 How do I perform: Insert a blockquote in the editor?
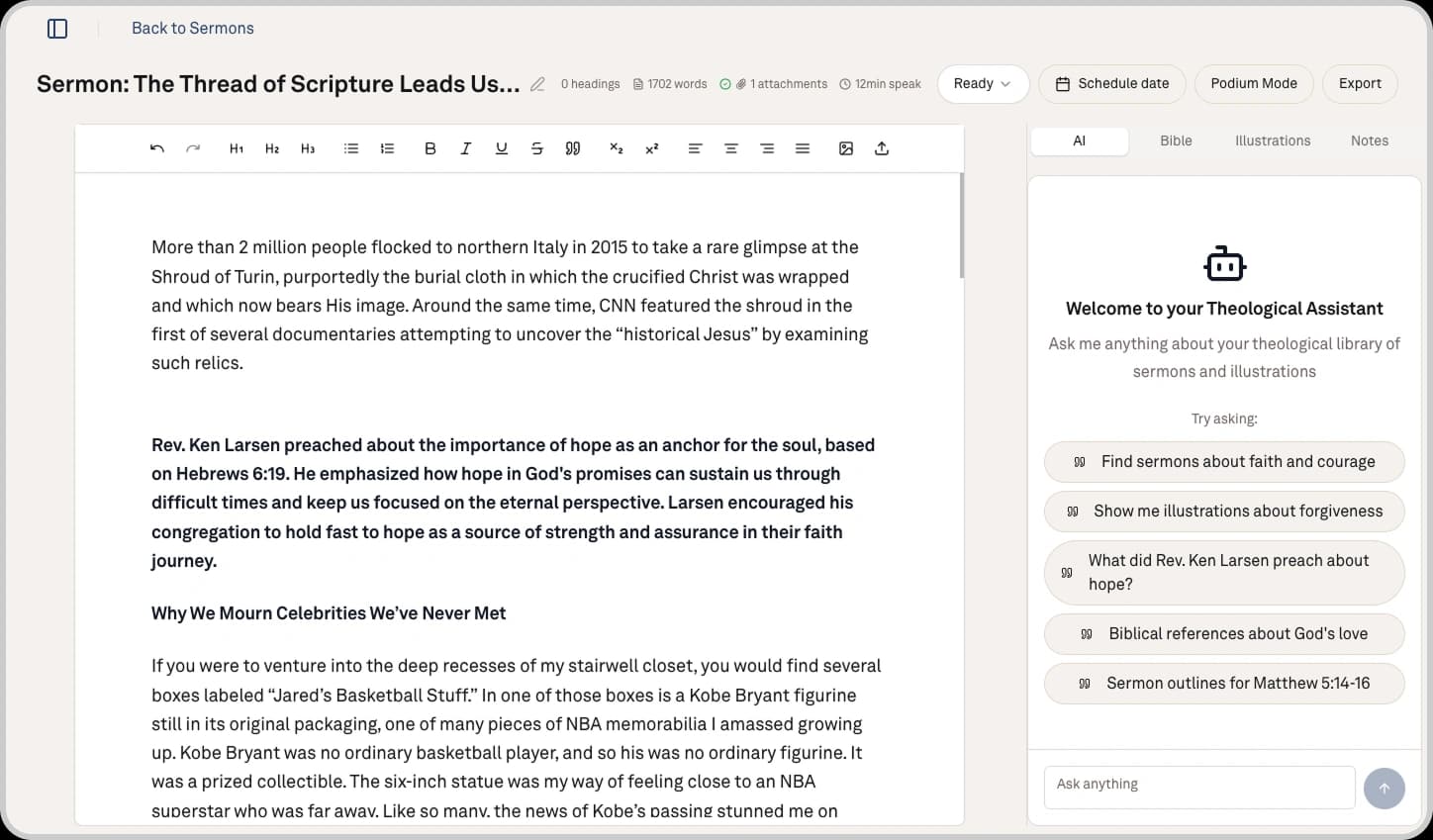[573, 148]
